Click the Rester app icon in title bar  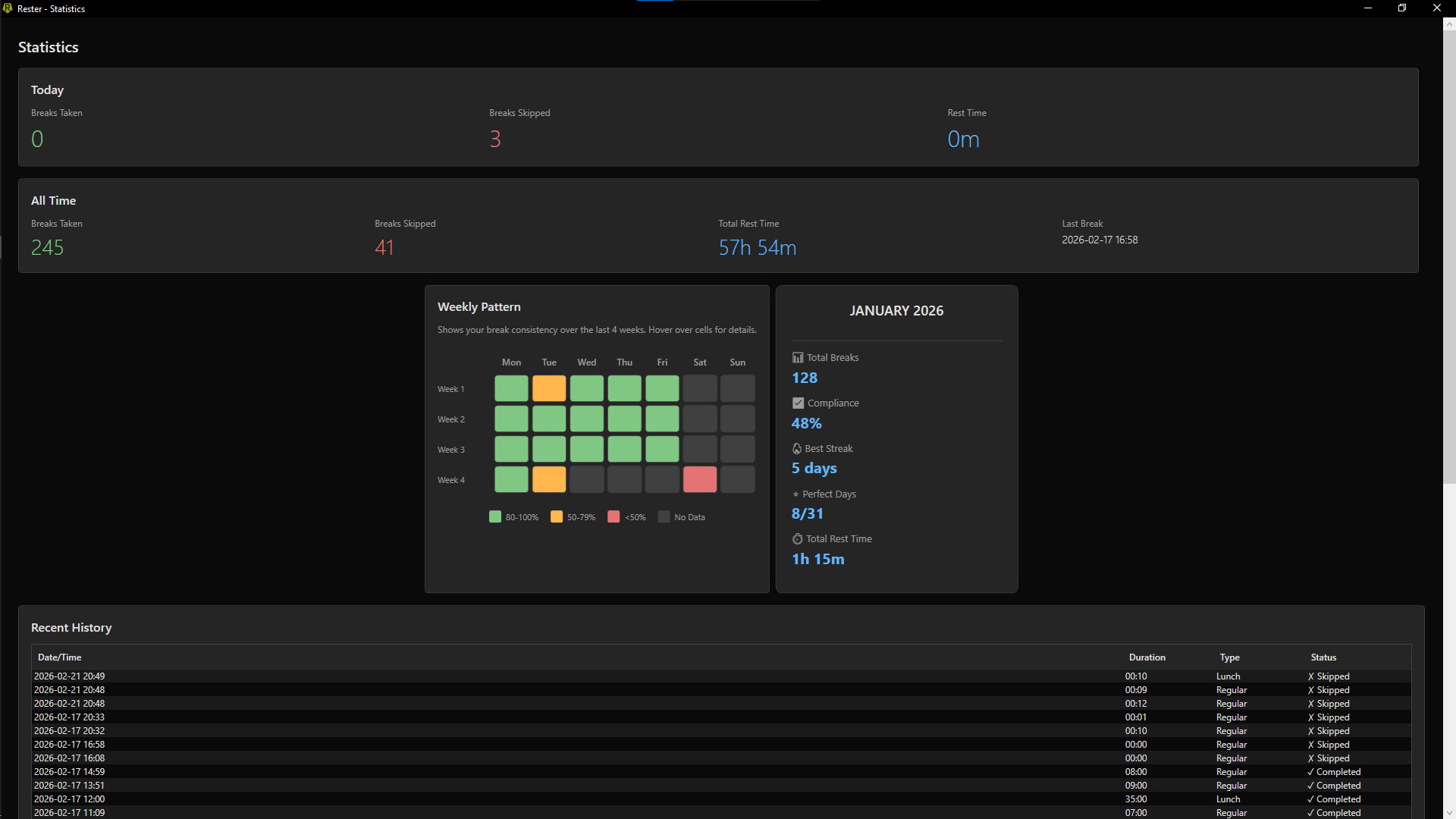(x=8, y=8)
